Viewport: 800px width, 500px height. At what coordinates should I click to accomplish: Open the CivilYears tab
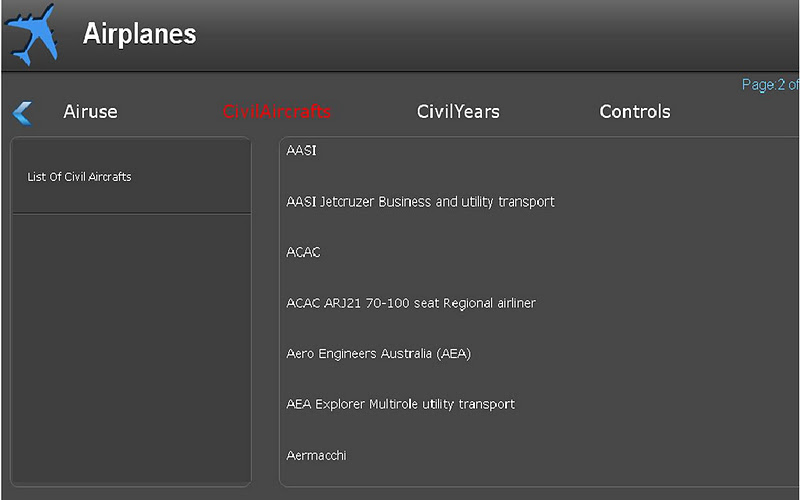click(458, 112)
